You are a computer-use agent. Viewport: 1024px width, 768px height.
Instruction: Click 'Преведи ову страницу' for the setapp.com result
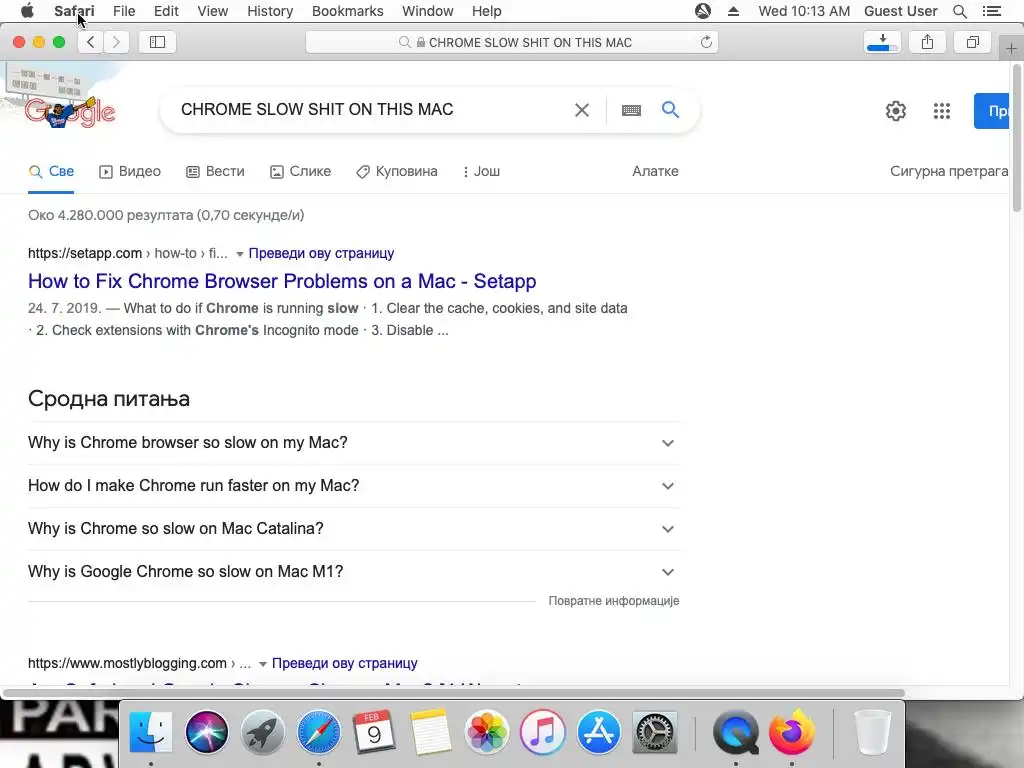(321, 253)
